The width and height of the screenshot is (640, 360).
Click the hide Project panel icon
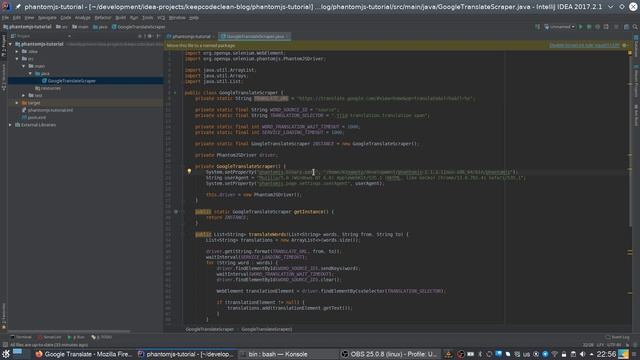tap(158, 36)
